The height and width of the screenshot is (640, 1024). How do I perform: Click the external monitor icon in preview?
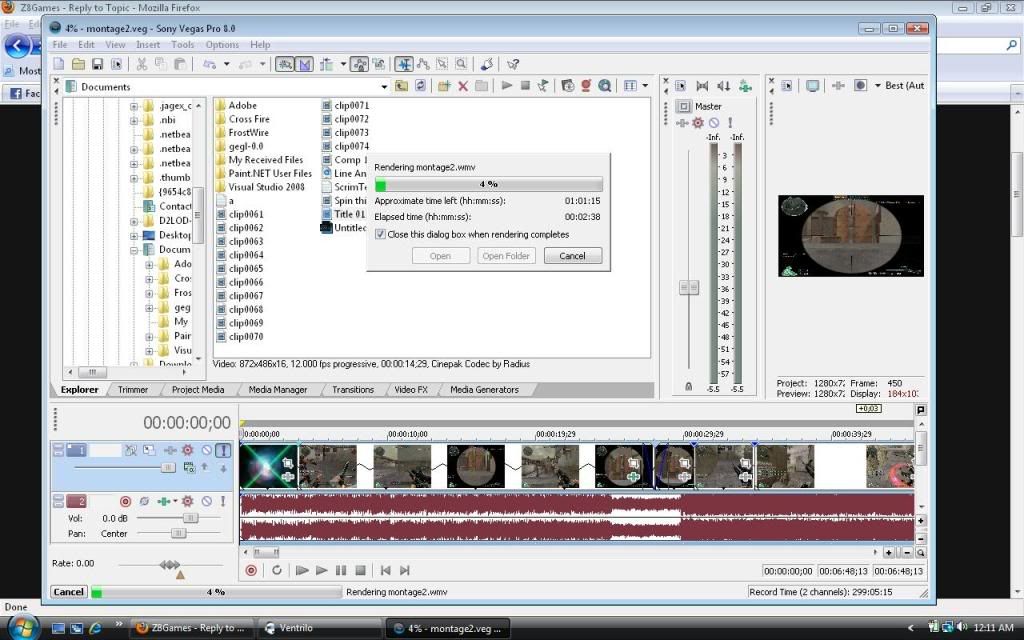coord(812,86)
